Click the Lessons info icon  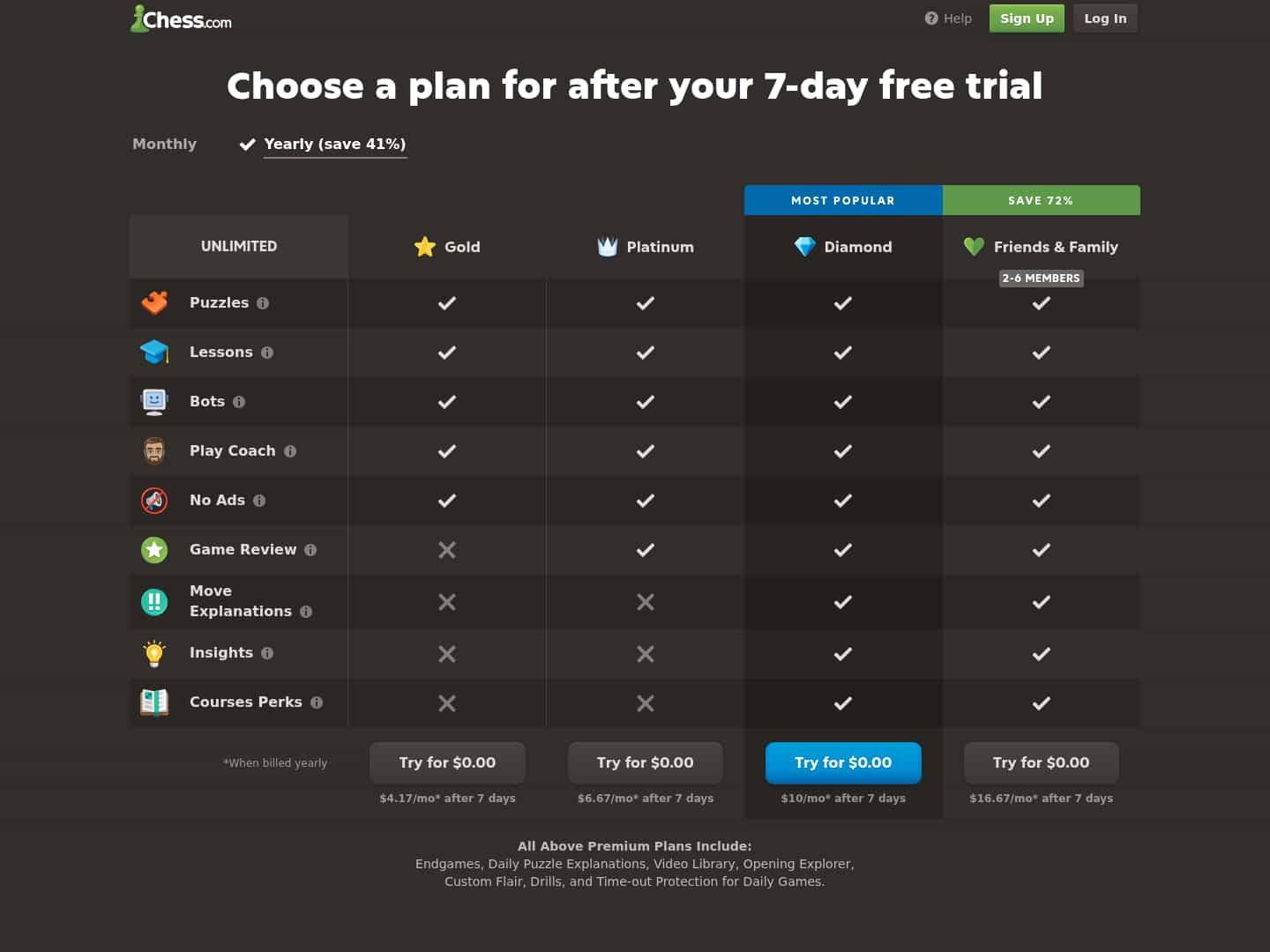pyautogui.click(x=267, y=353)
